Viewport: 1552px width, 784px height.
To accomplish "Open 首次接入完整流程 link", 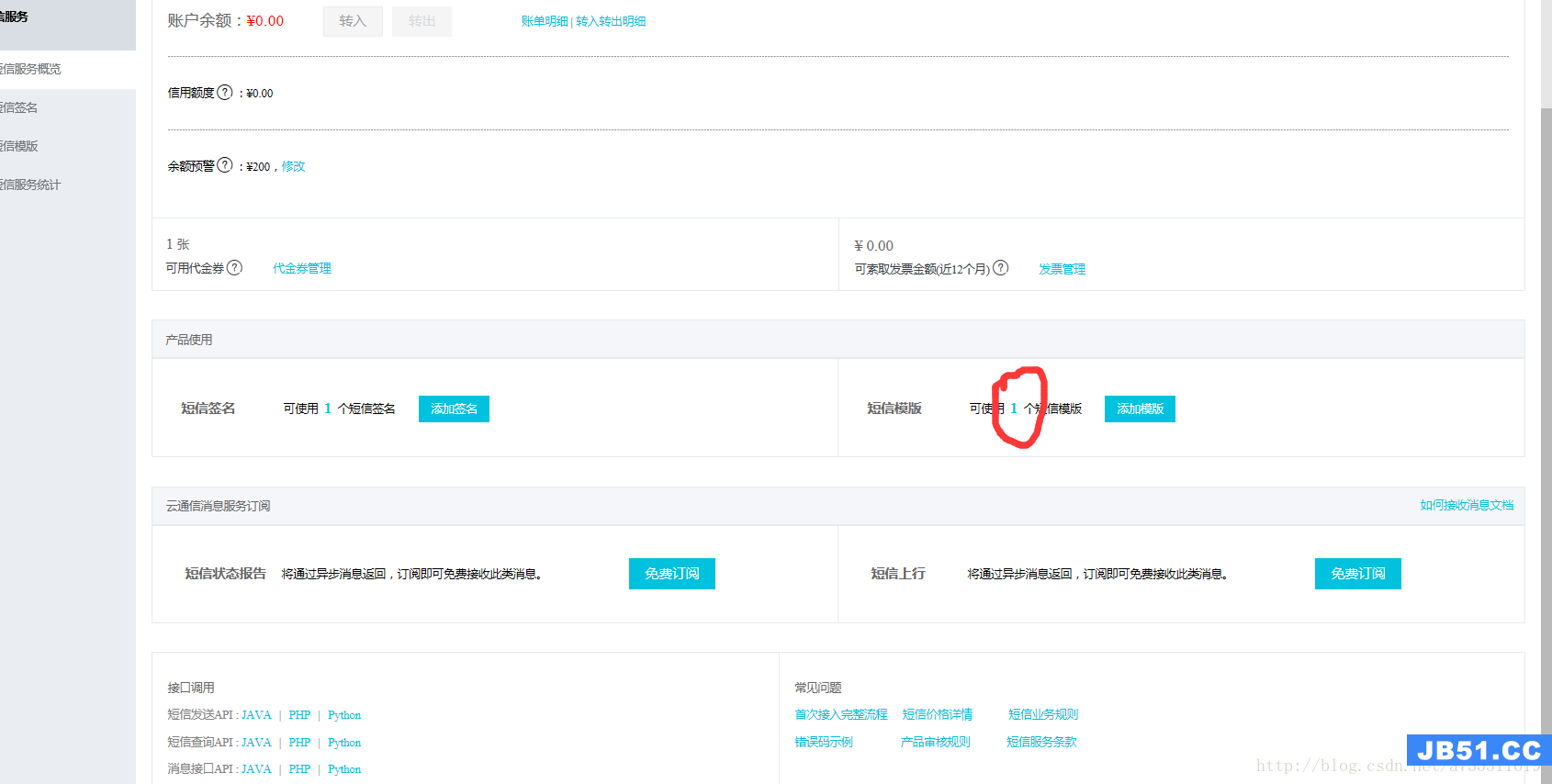I will click(841, 714).
